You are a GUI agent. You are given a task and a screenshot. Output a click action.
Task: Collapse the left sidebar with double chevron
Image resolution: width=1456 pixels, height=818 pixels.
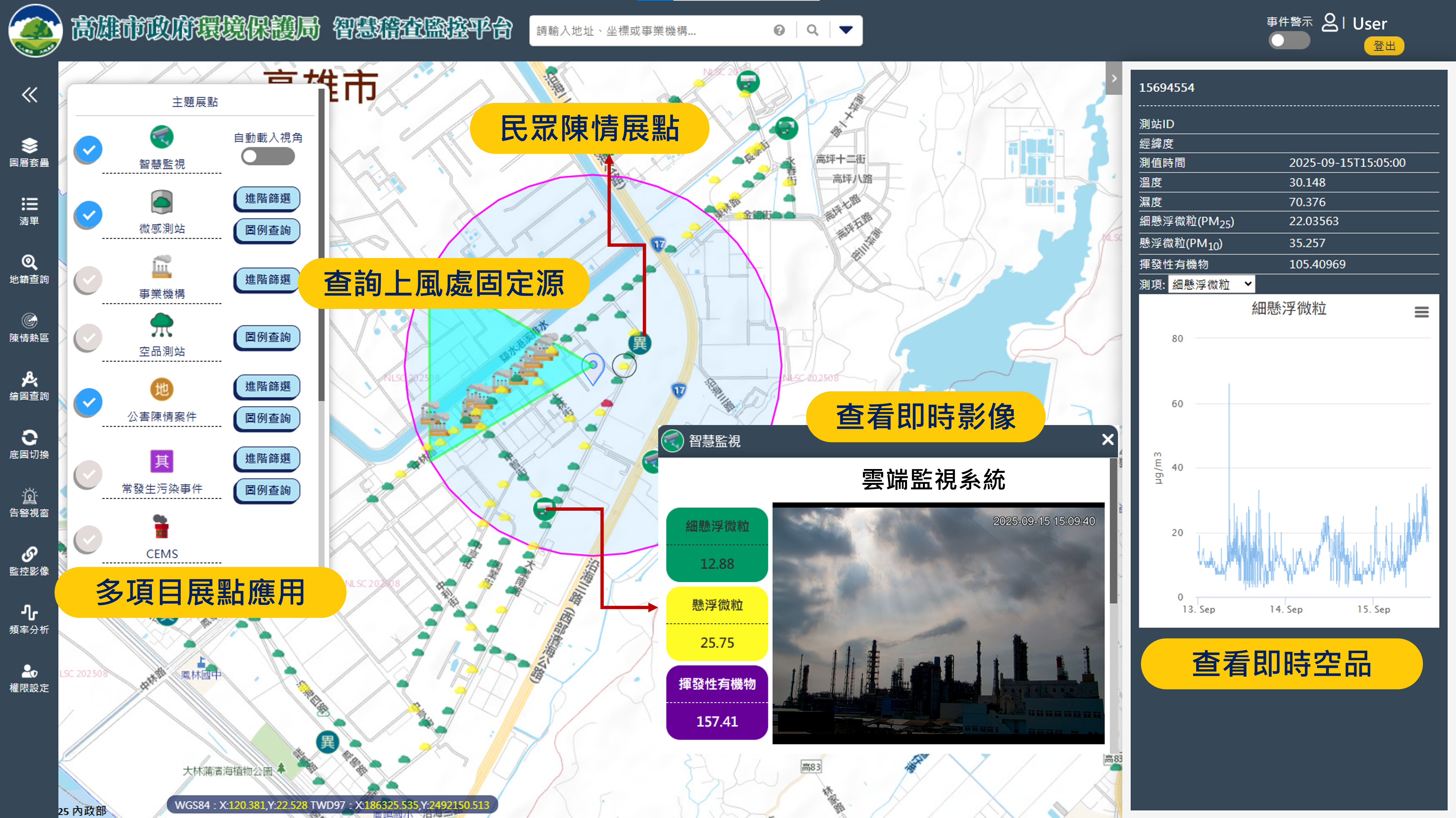click(x=29, y=94)
